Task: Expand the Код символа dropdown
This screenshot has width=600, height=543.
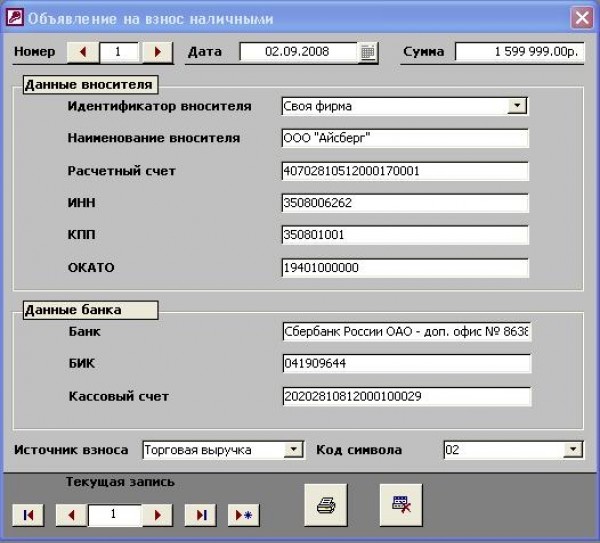Action: point(572,450)
